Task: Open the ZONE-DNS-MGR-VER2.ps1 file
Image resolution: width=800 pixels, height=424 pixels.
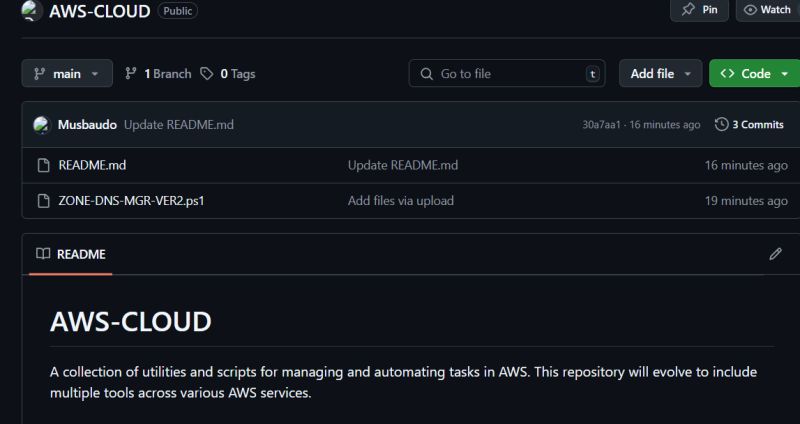Action: click(131, 201)
